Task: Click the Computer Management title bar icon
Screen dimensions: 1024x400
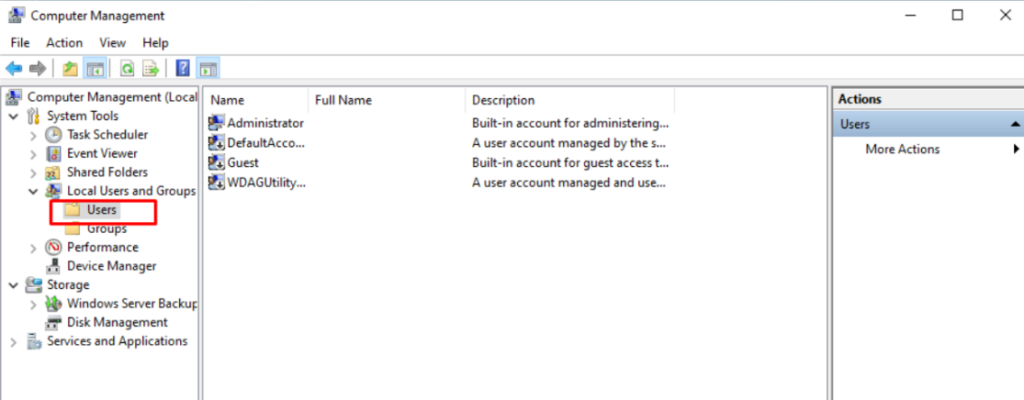Action: [x=17, y=15]
